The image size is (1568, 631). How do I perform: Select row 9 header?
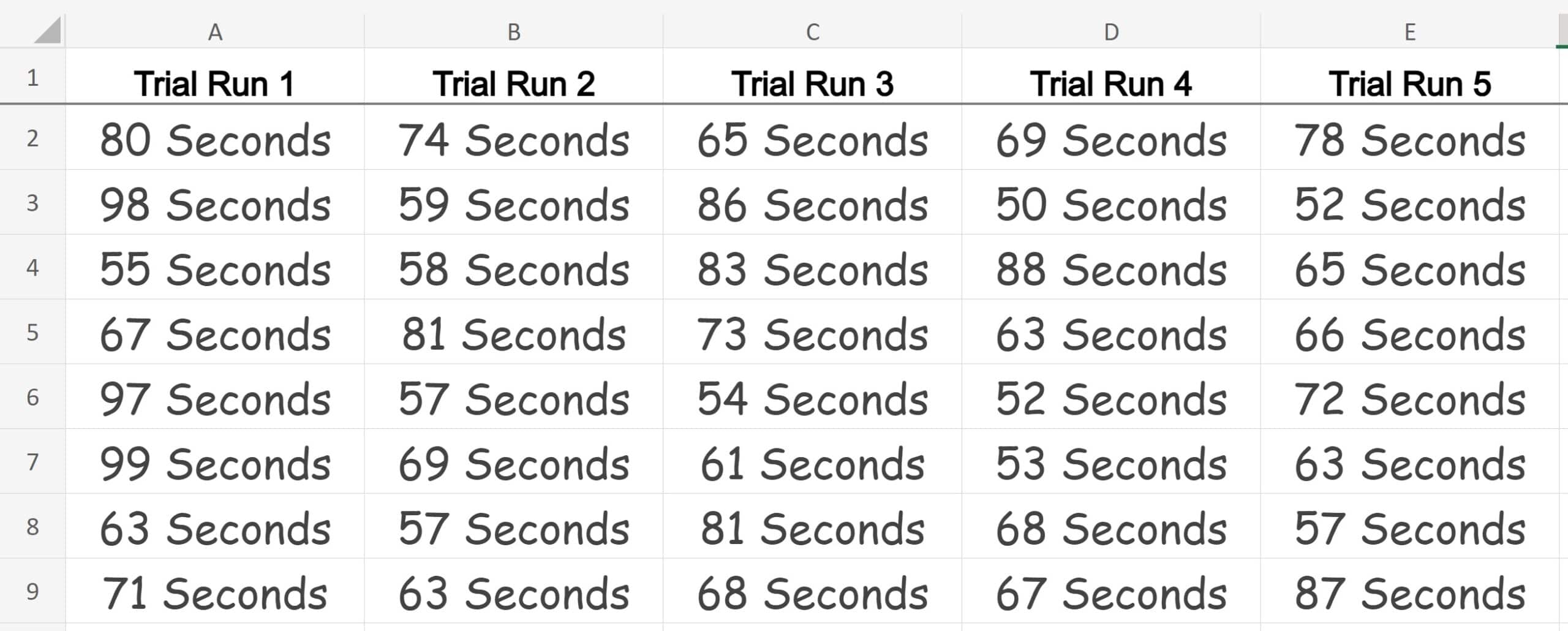32,591
